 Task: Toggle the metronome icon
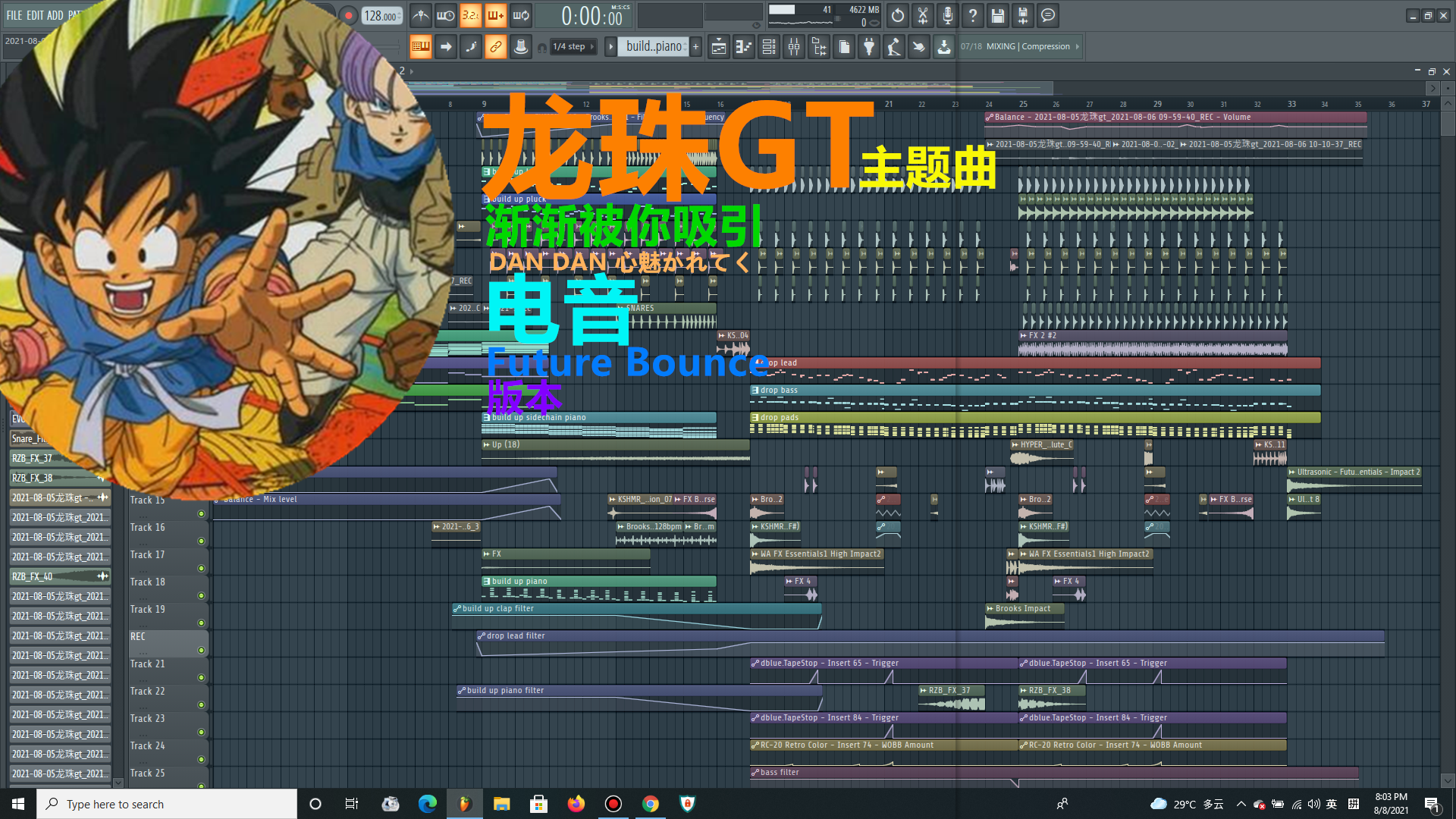(421, 15)
